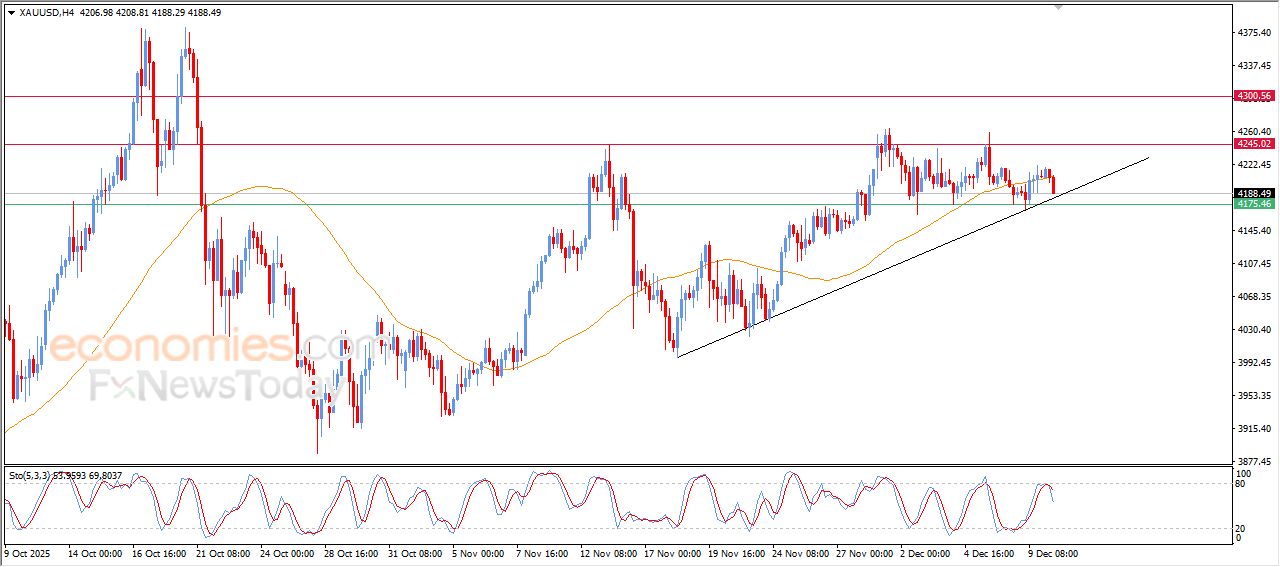Click the stochastic 80 level scale label
The height and width of the screenshot is (567, 1280).
1241,485
